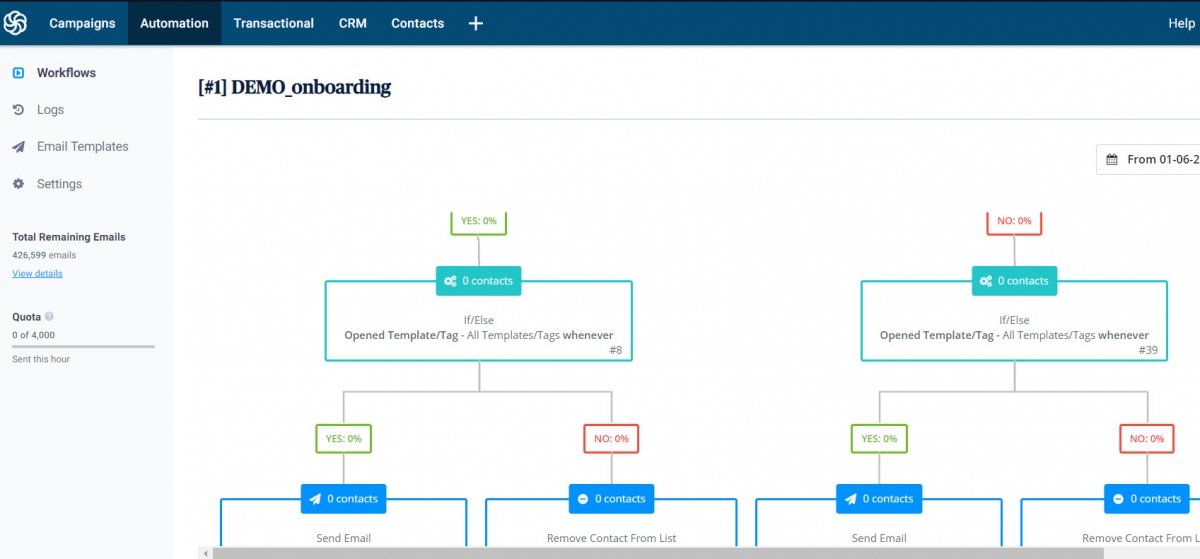Click the Workflows play icon in sidebar

click(x=18, y=73)
